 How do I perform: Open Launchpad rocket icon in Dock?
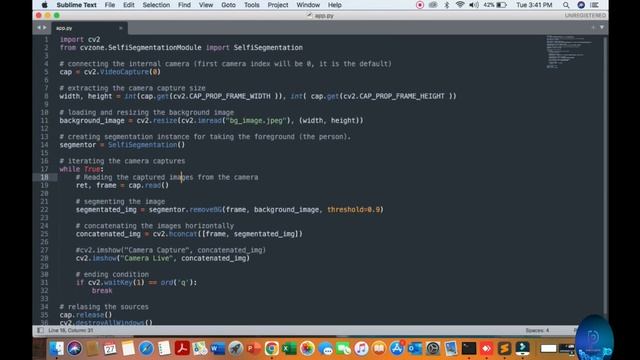click(x=236, y=348)
